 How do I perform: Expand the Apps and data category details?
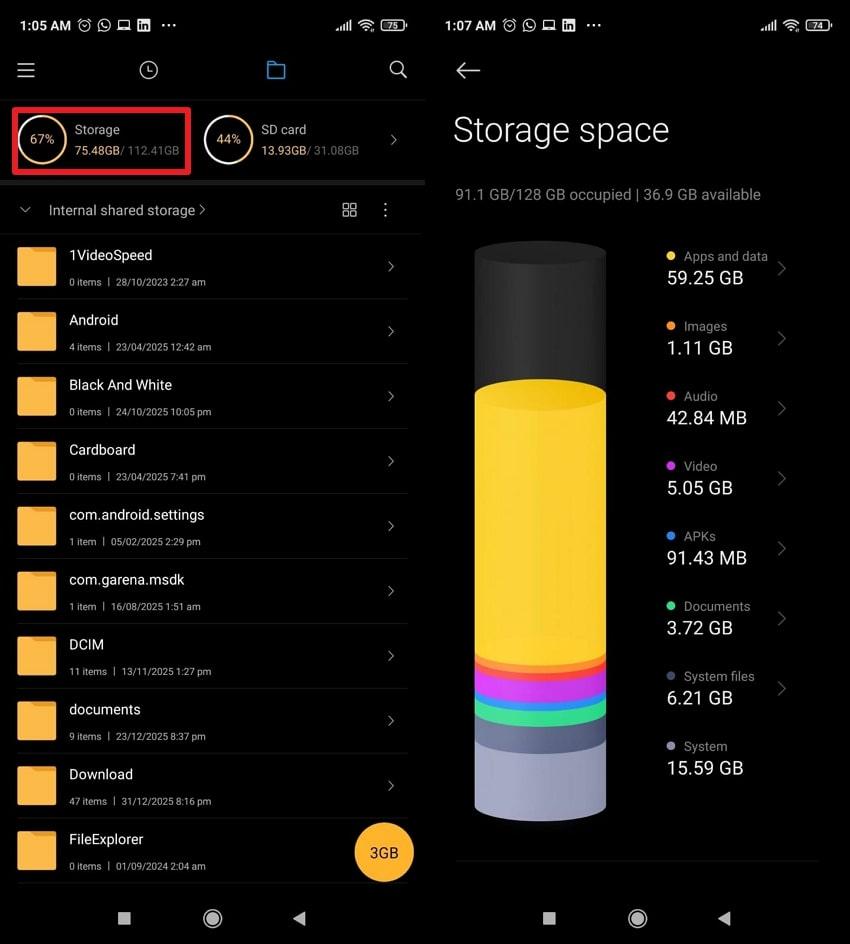[783, 267]
